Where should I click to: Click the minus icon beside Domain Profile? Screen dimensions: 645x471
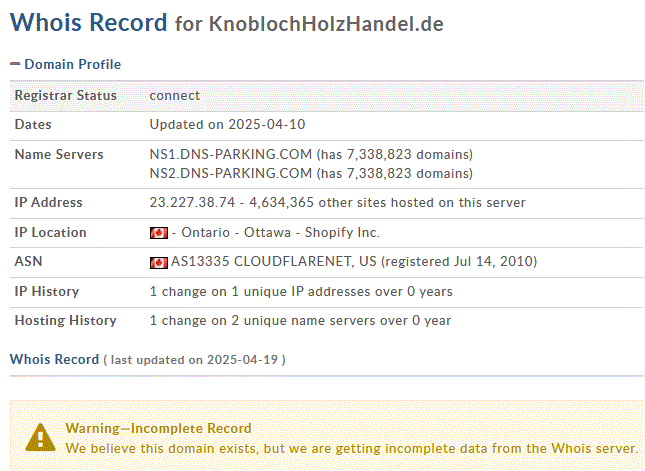click(x=15, y=64)
